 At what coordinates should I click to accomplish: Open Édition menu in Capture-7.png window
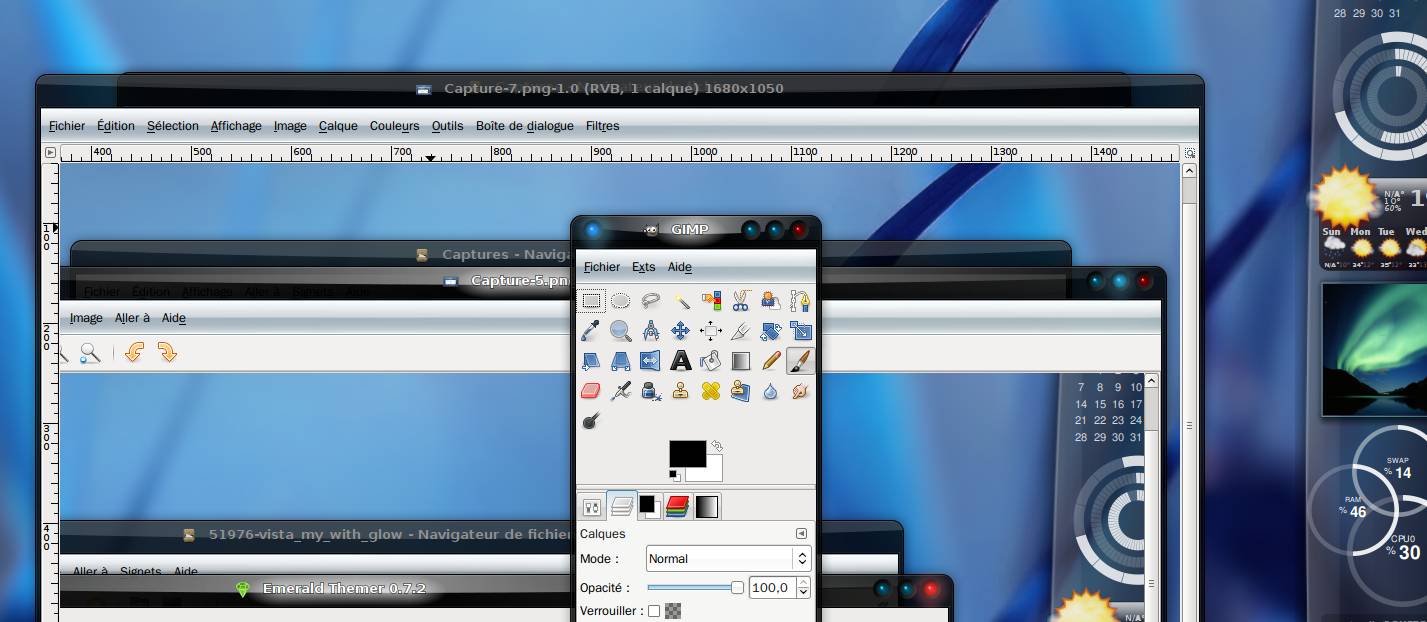coord(116,126)
